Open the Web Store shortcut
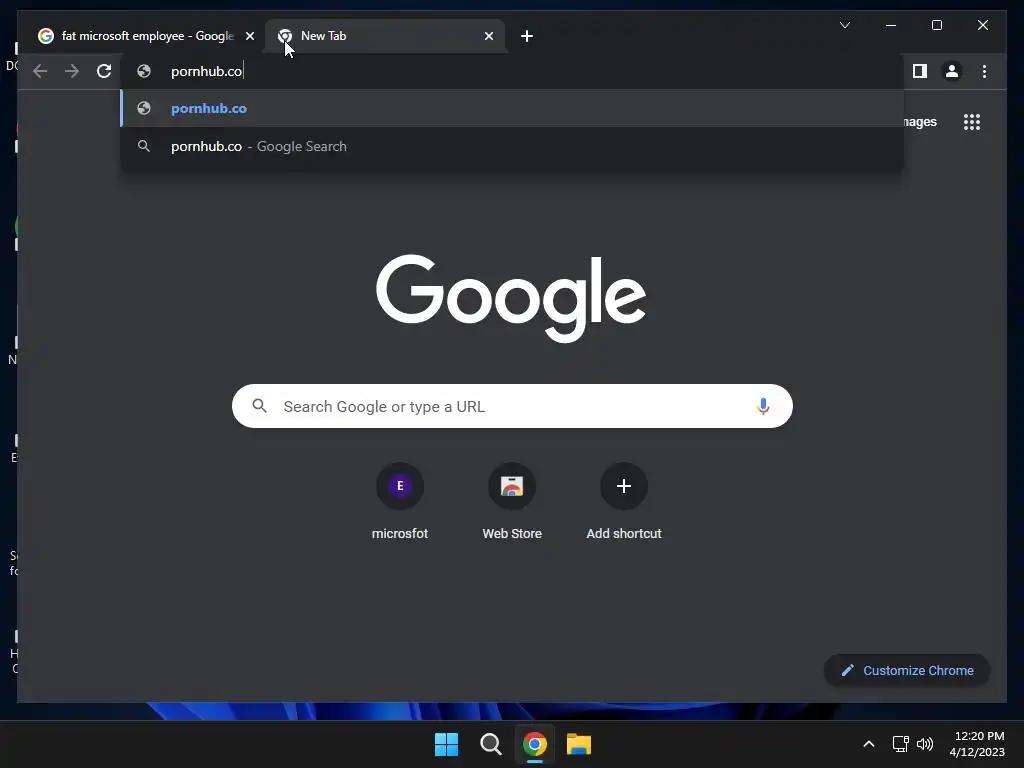The image size is (1024, 768). click(x=512, y=502)
